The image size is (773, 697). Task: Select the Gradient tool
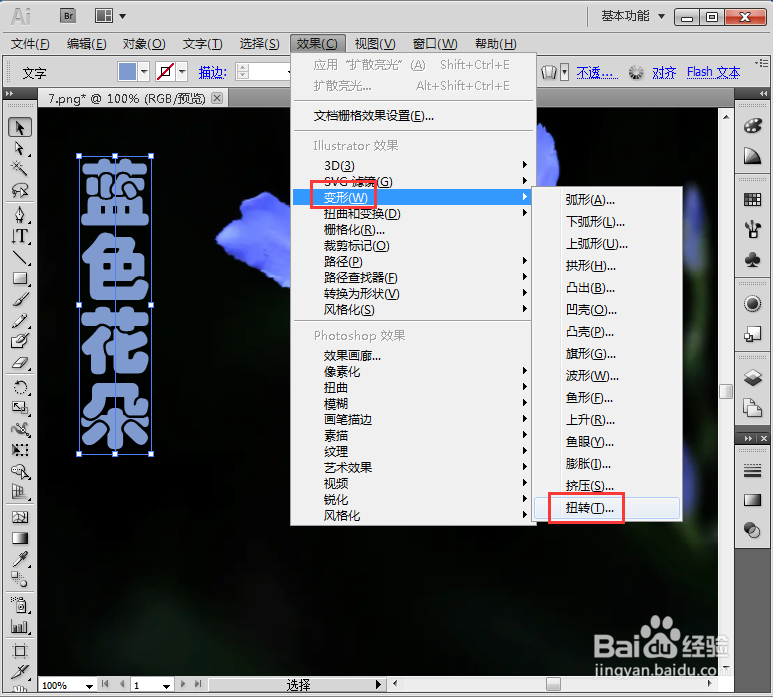click(20, 538)
